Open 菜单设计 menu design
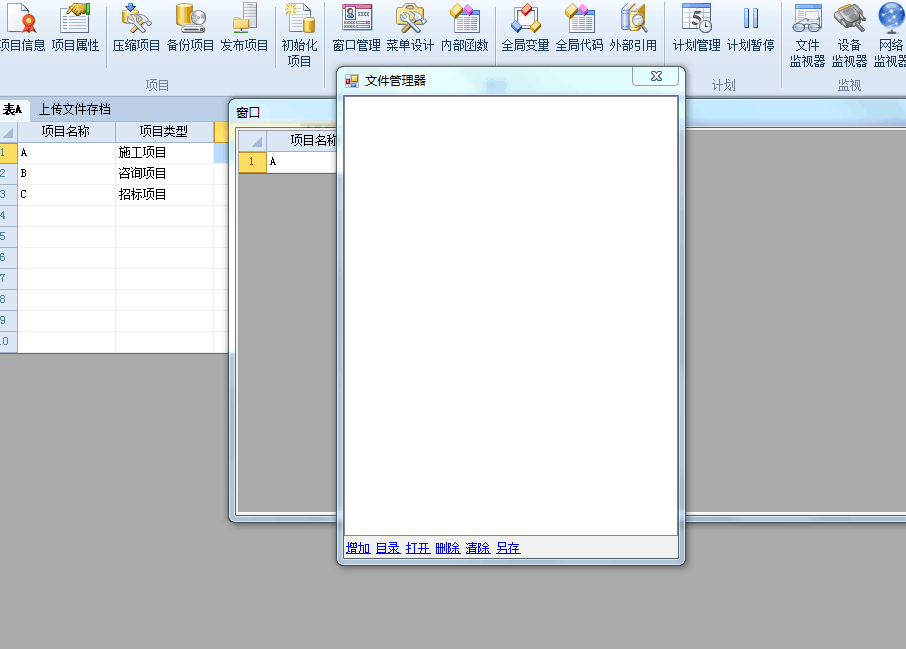 tap(410, 27)
